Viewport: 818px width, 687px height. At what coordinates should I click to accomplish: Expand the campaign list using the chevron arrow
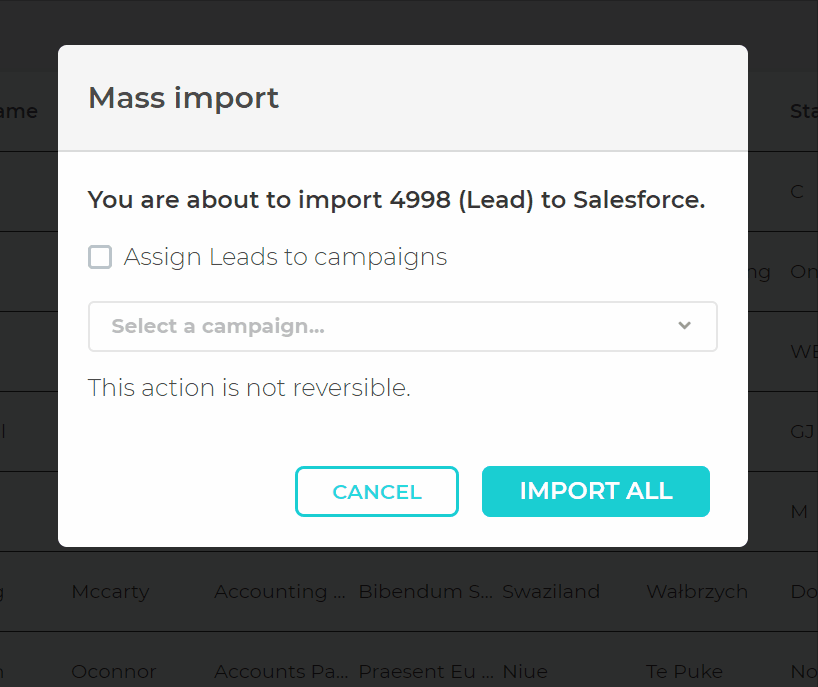point(685,326)
